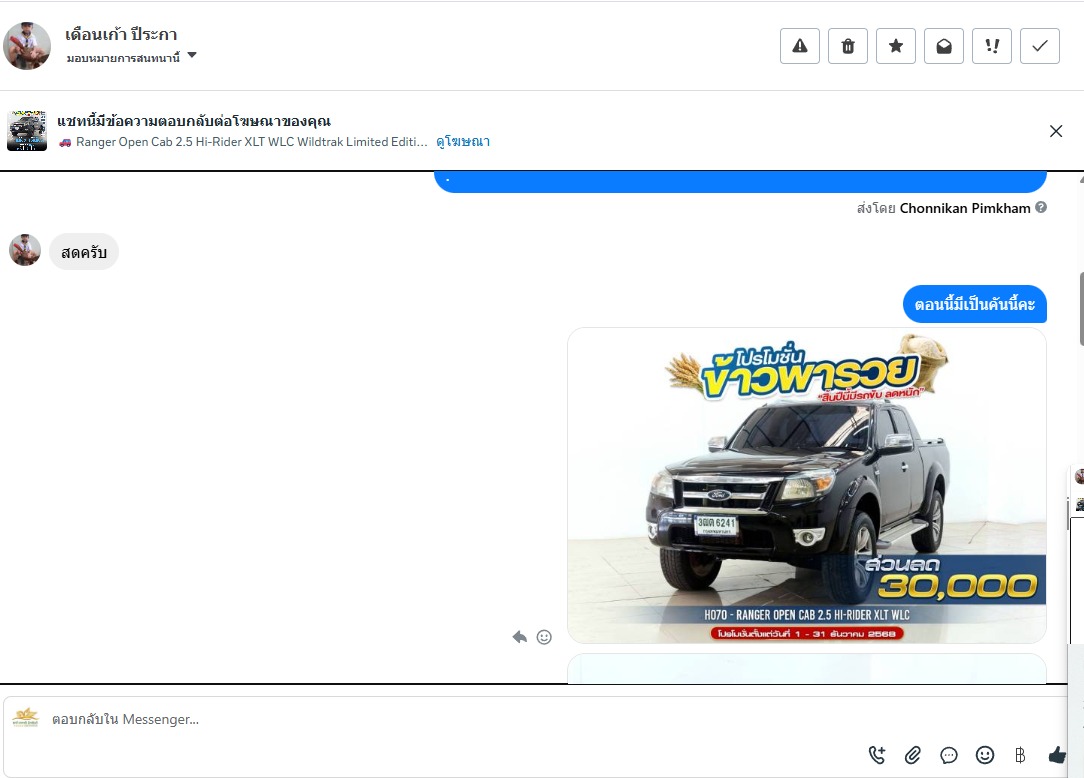React to image with smiley icon
1084x778 pixels.
[x=544, y=637]
